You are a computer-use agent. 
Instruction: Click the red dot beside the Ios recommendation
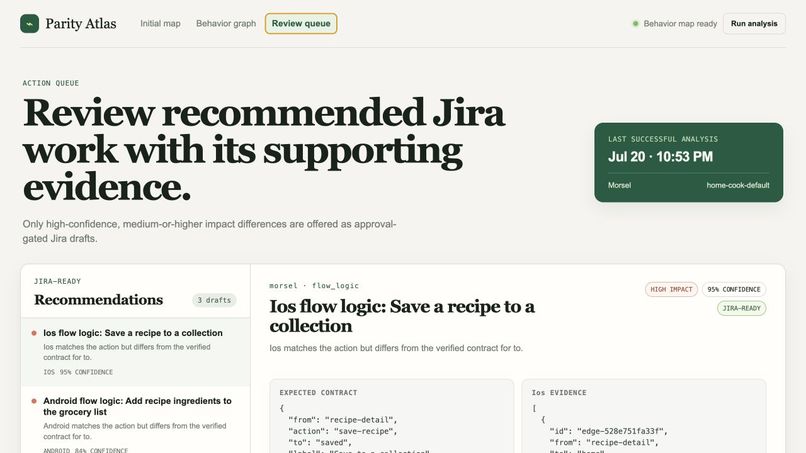tap(34, 333)
